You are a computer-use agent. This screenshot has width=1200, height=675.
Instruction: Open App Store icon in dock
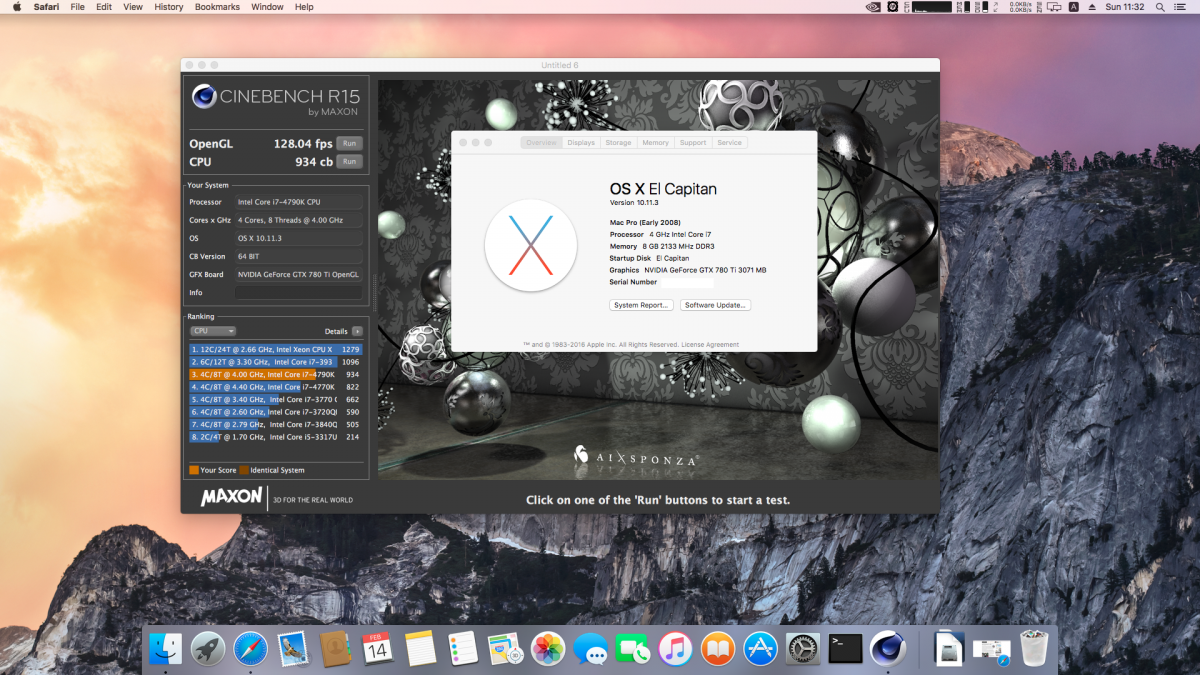click(x=761, y=649)
